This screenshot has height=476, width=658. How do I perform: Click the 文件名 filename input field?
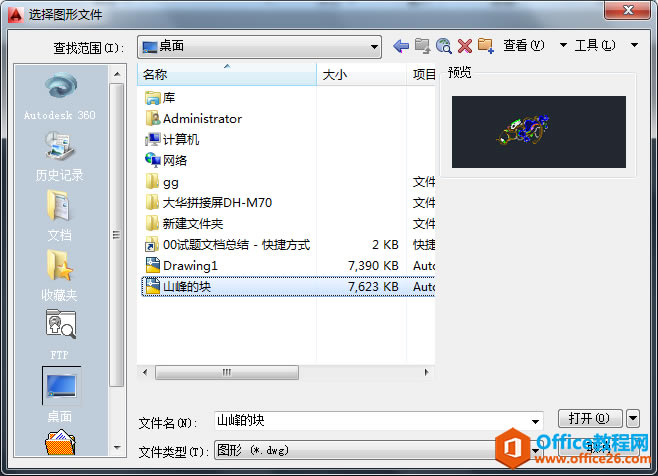tap(372, 421)
